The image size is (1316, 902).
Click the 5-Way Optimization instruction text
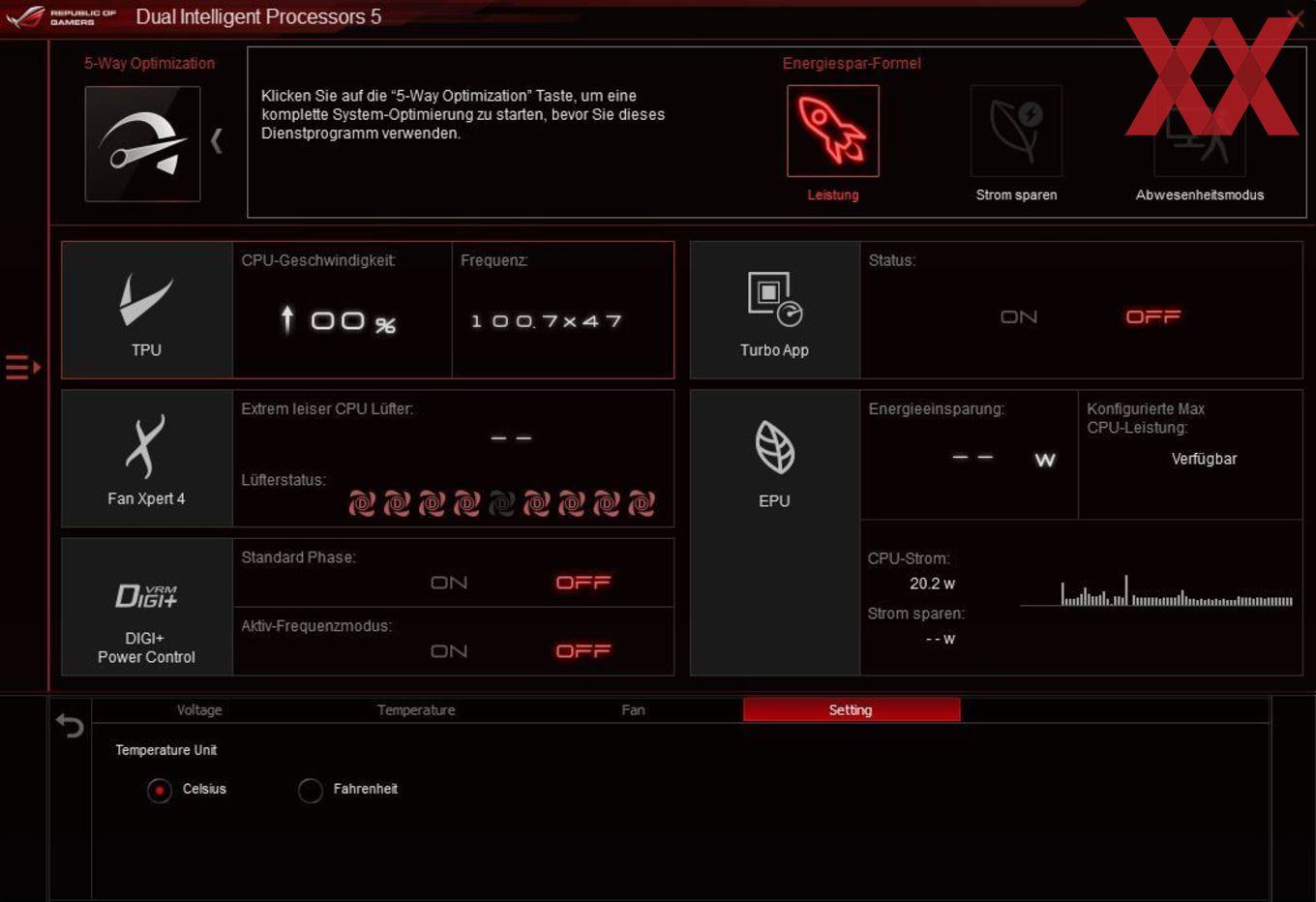point(463,114)
